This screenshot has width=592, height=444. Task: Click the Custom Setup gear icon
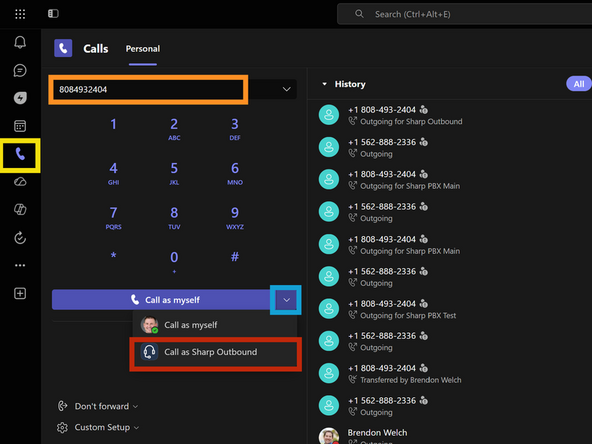click(x=62, y=427)
